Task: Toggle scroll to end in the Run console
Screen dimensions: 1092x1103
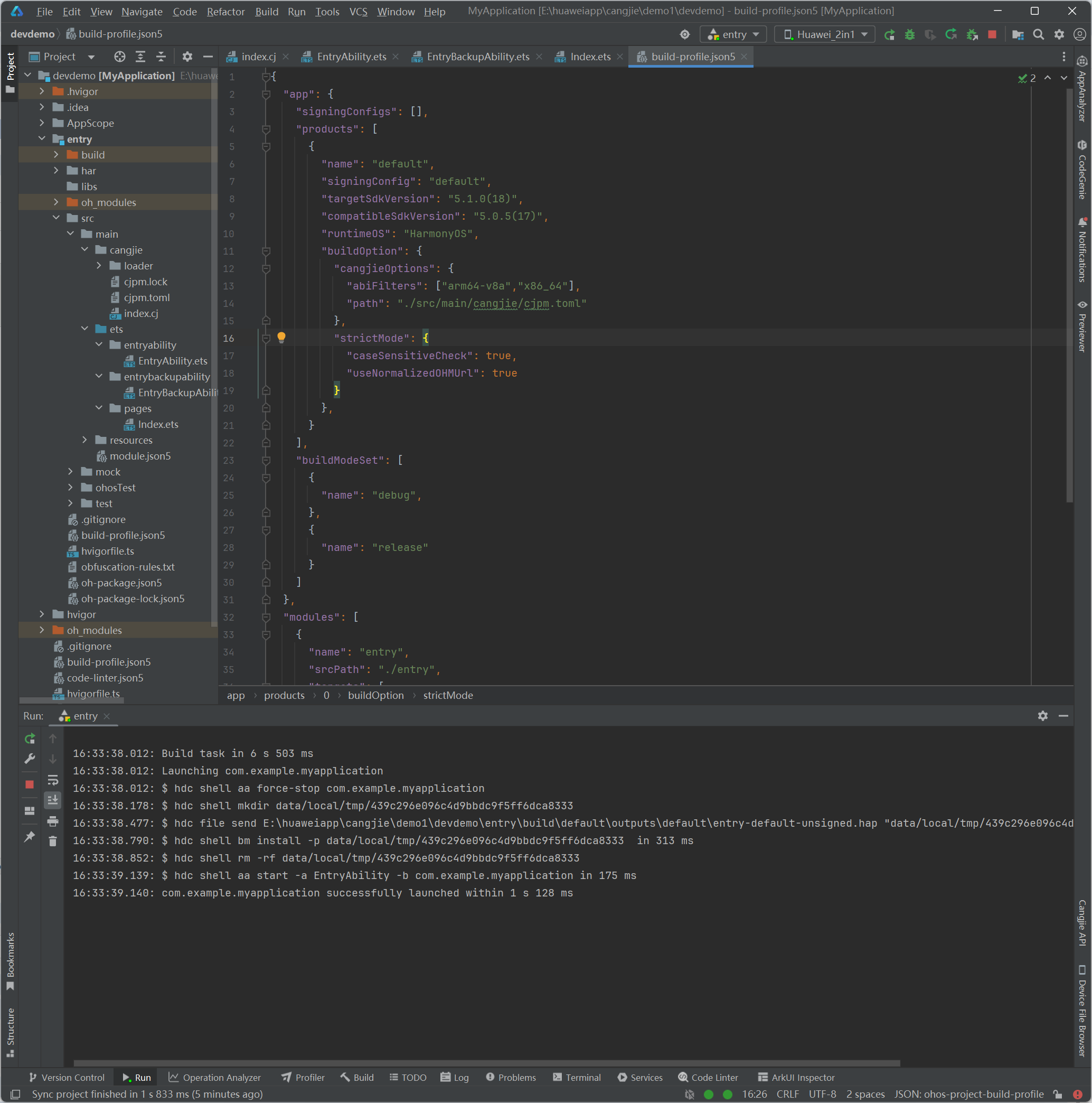Action: coord(52,800)
